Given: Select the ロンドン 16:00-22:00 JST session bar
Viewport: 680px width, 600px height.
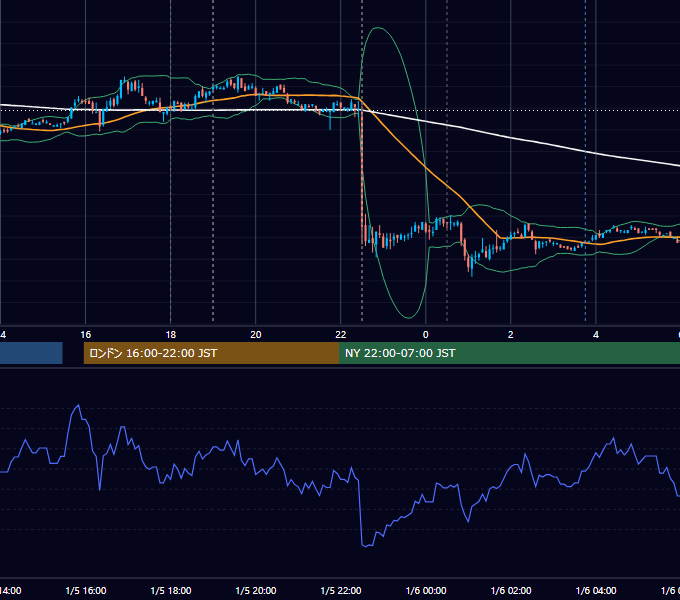Looking at the screenshot, I should [211, 353].
